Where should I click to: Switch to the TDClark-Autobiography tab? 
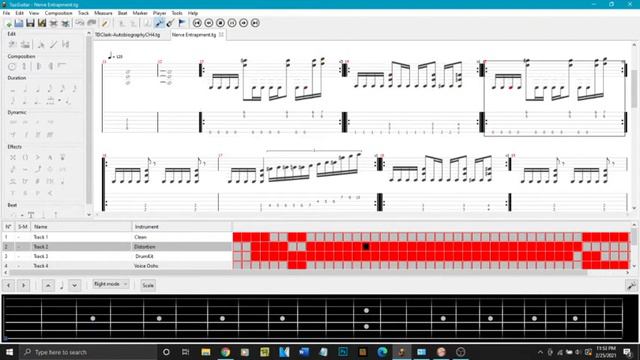[127, 35]
